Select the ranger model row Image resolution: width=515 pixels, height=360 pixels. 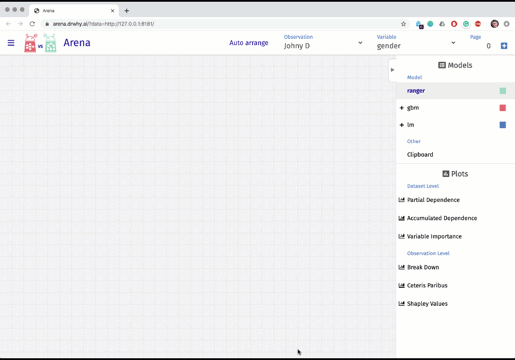pyautogui.click(x=455, y=91)
